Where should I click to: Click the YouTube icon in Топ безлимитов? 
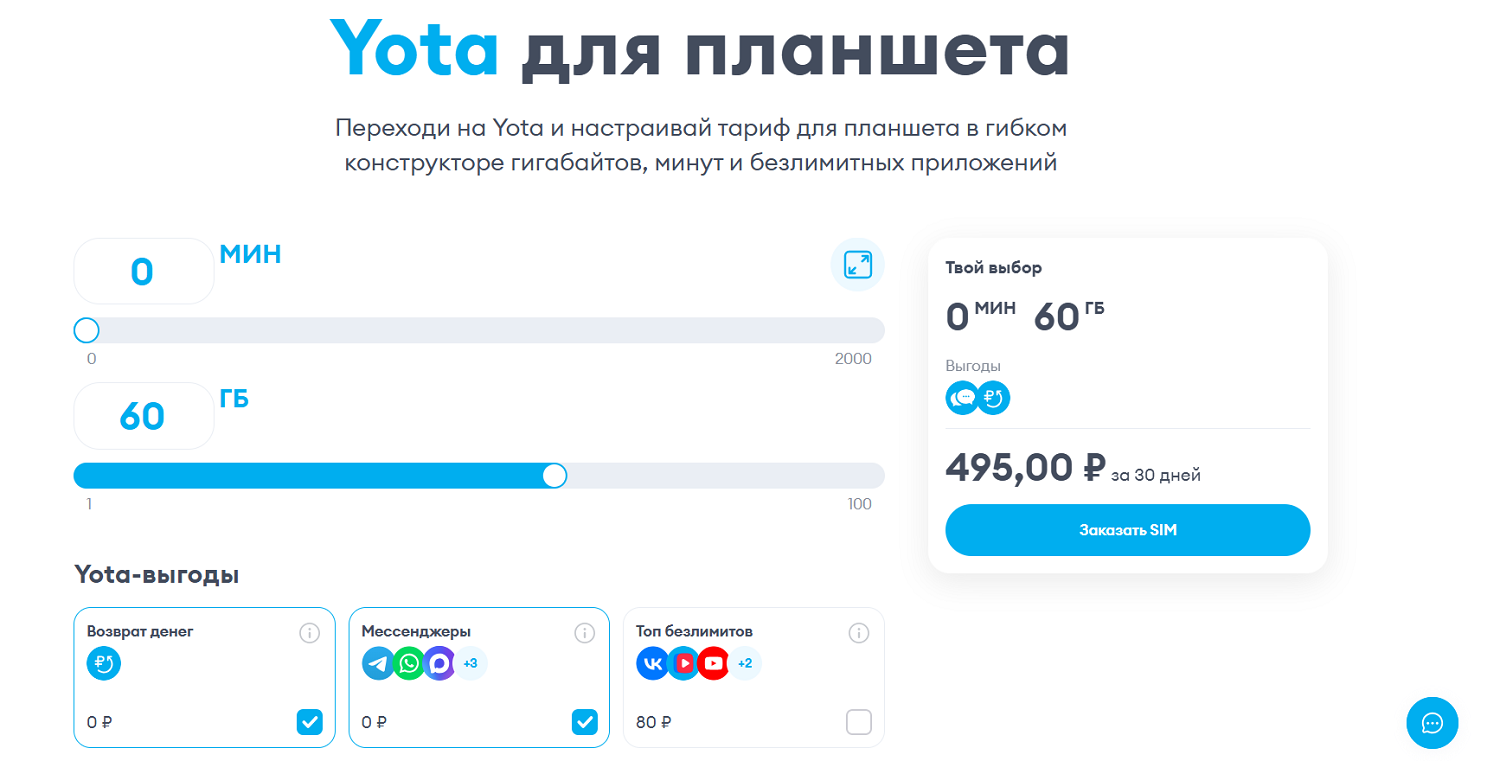pos(713,663)
